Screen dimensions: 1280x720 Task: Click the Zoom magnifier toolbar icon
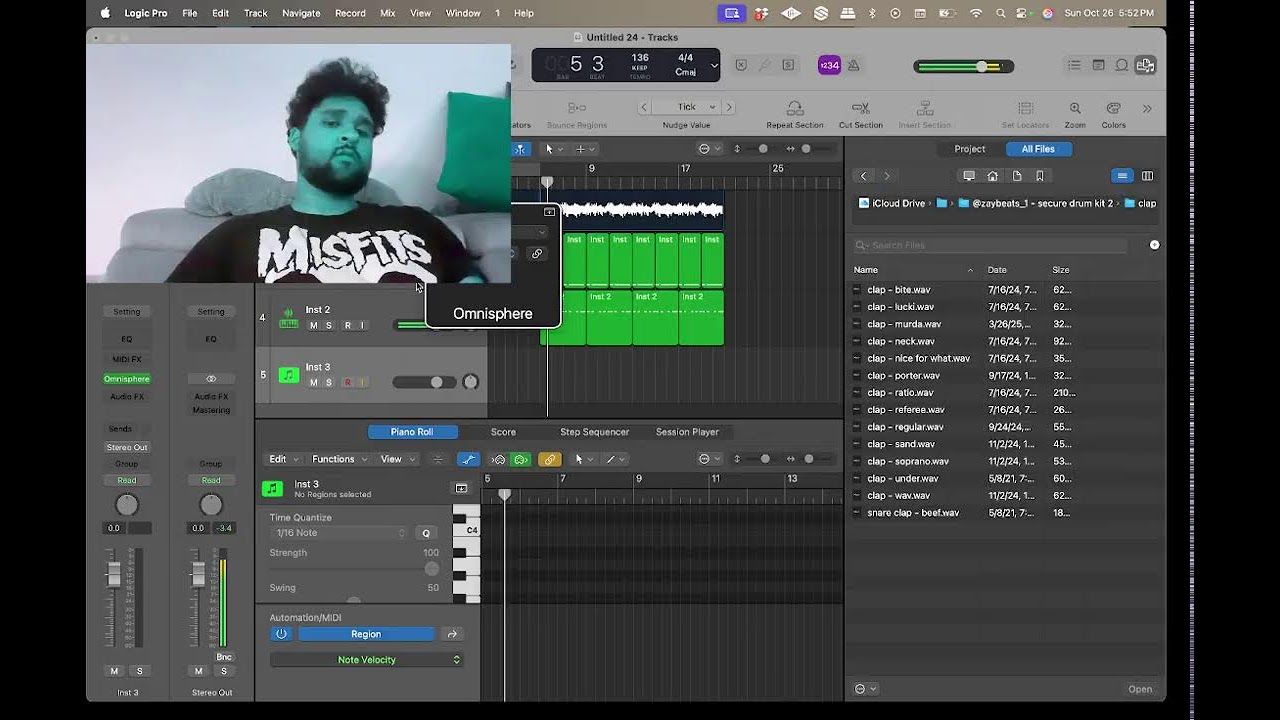coord(1075,108)
